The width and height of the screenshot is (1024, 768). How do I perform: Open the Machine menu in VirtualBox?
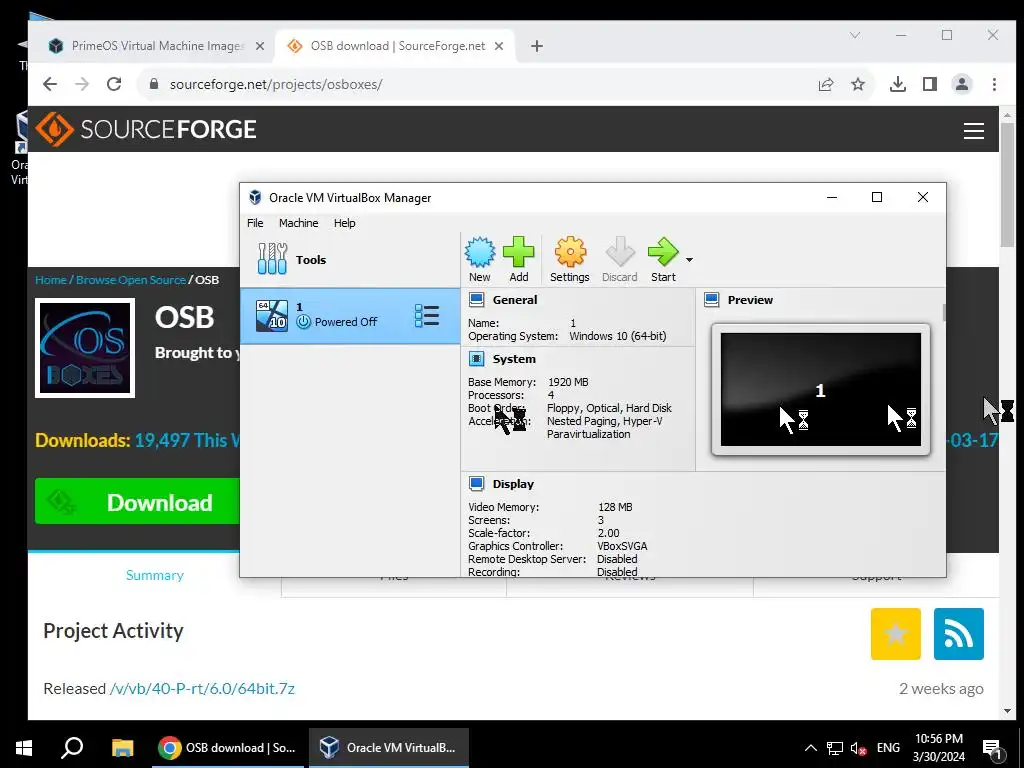coord(298,223)
